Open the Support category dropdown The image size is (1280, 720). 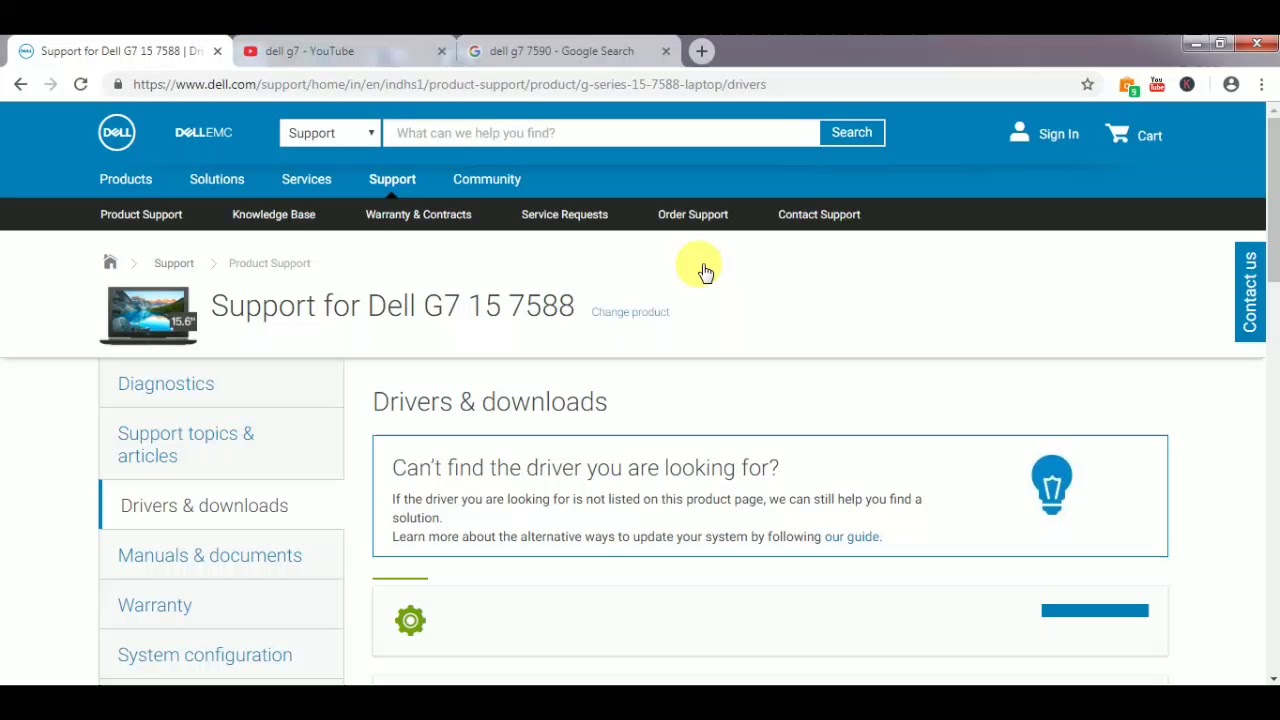pyautogui.click(x=330, y=133)
